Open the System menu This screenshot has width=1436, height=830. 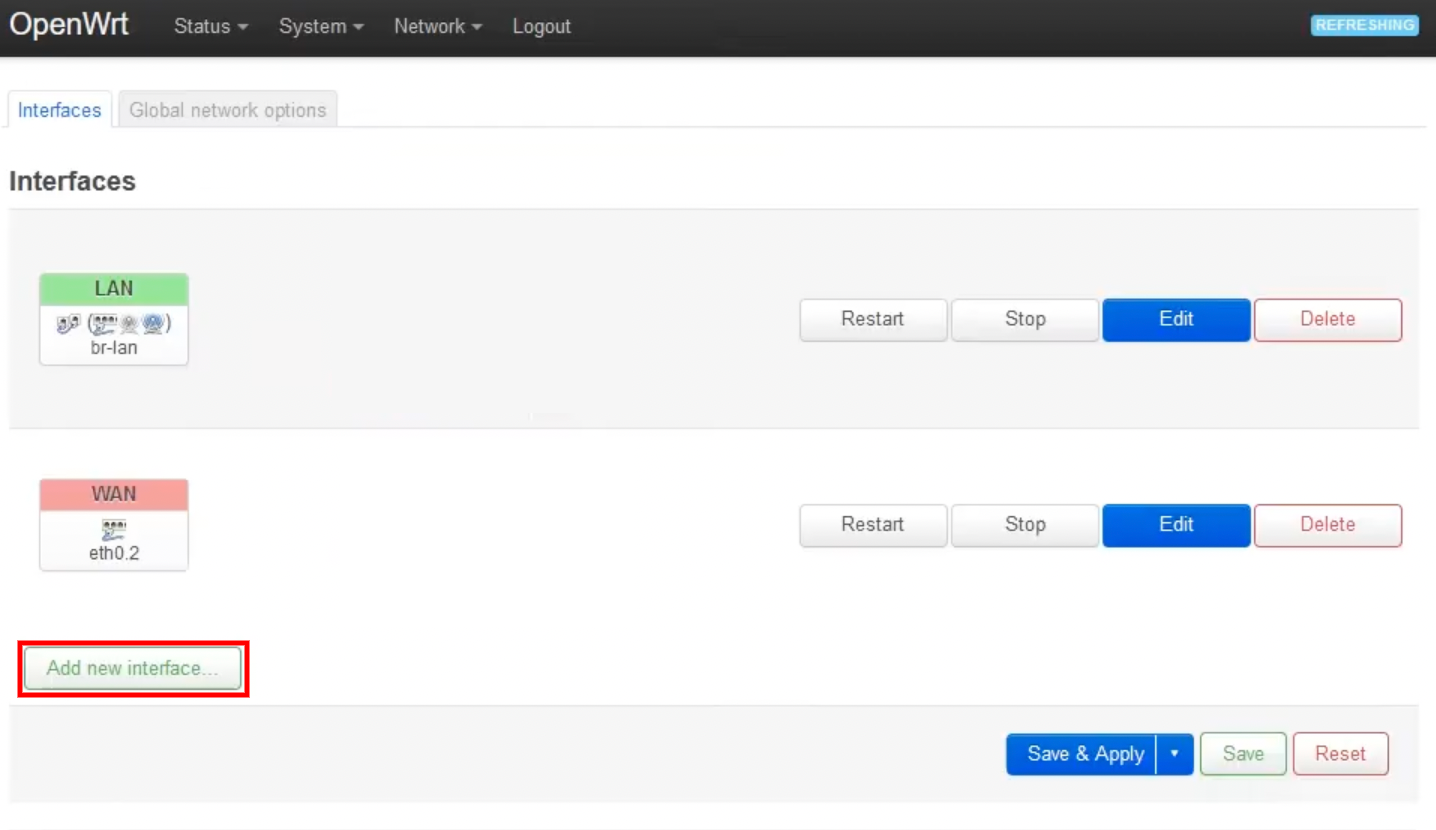pyautogui.click(x=320, y=27)
